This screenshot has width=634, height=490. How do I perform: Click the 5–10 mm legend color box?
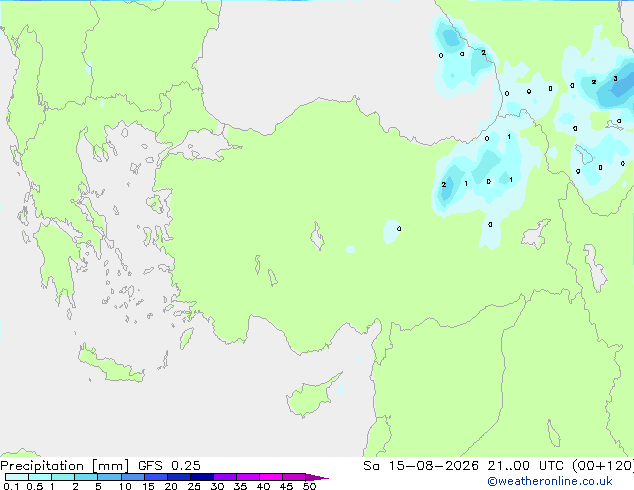point(109,477)
